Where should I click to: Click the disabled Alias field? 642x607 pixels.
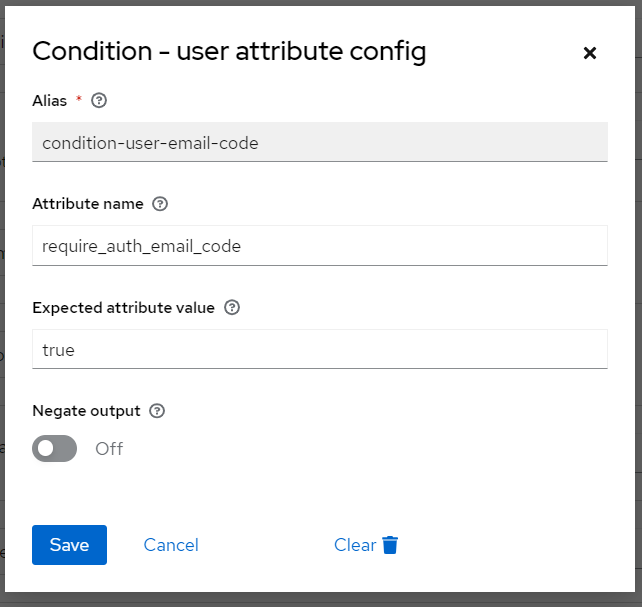click(x=319, y=143)
